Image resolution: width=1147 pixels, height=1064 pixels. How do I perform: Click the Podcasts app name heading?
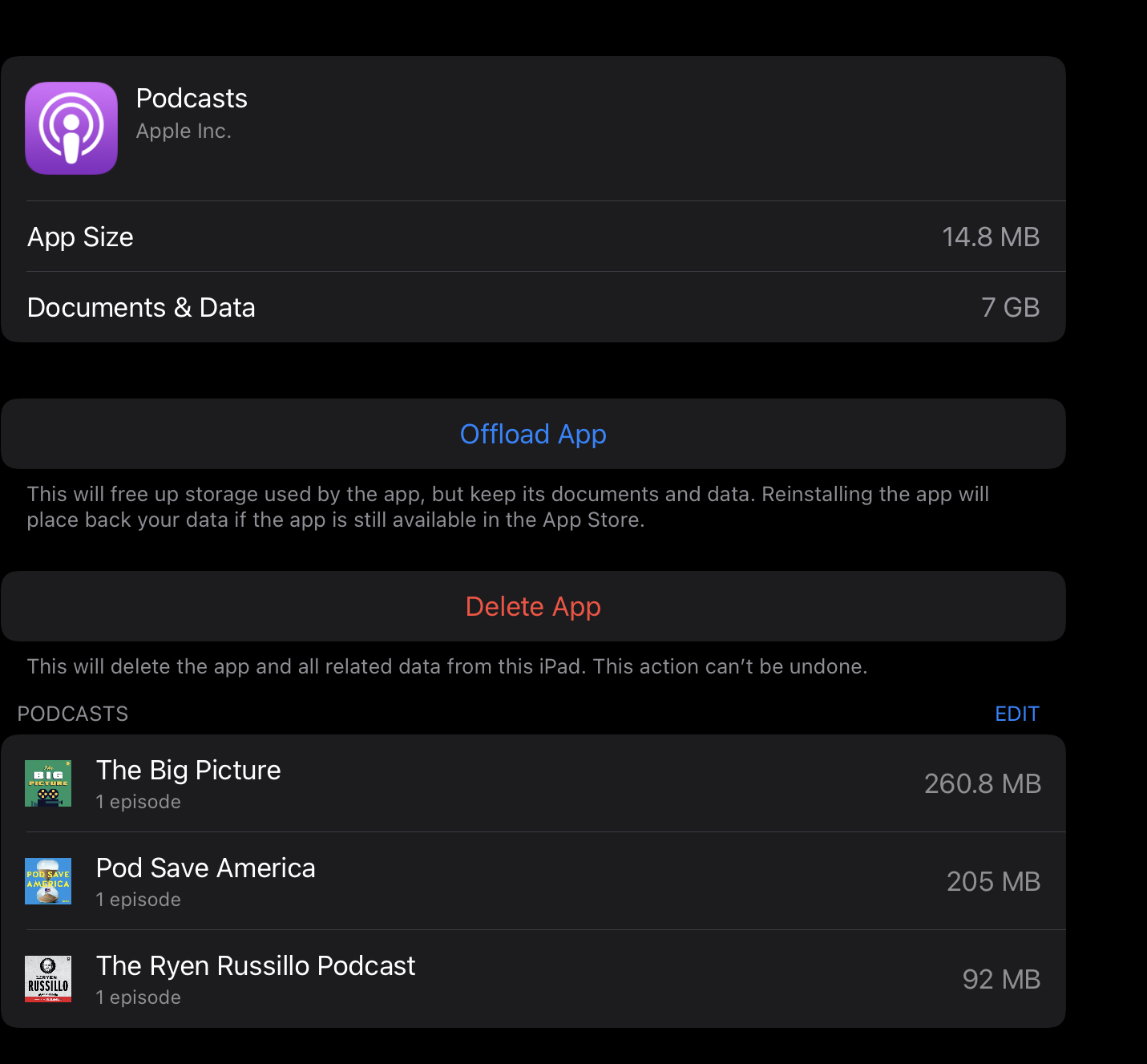(192, 98)
